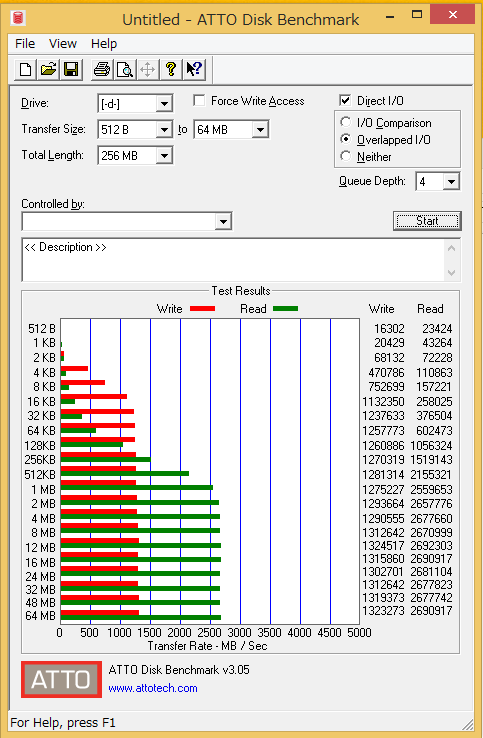Click the Description box scroll up arrow
The height and width of the screenshot is (738, 483).
451,248
